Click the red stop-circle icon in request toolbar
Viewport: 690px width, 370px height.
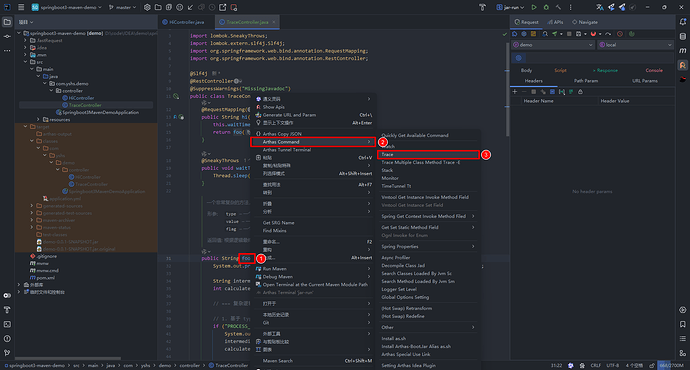[620, 34]
